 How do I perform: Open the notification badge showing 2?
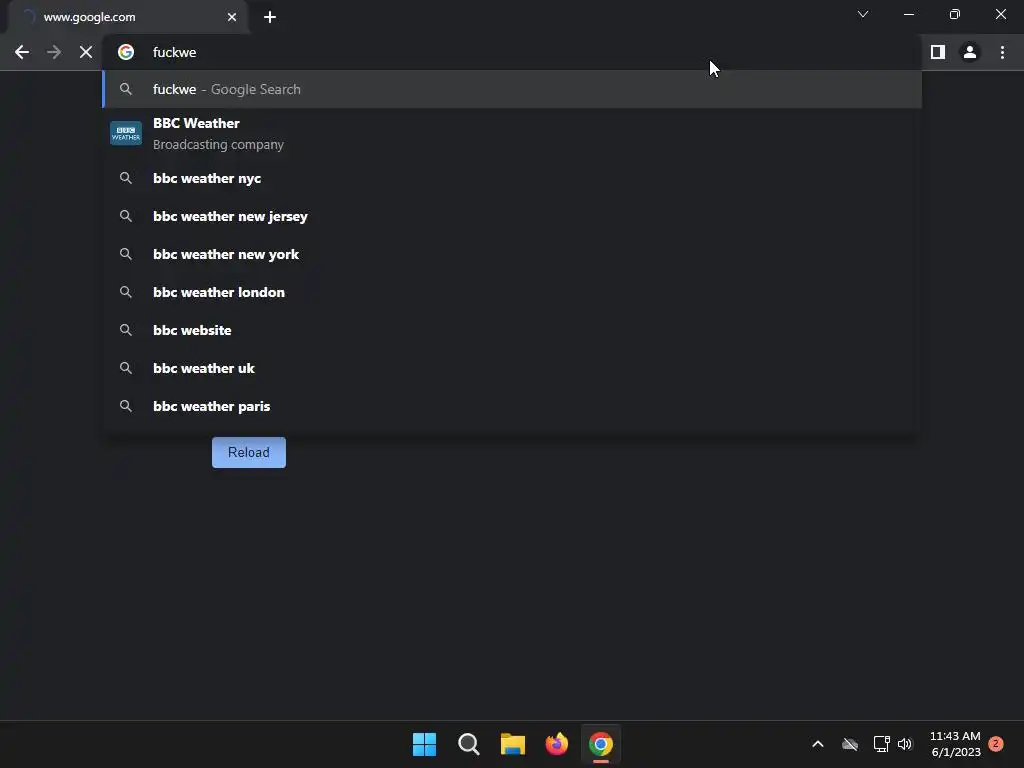tap(996, 744)
